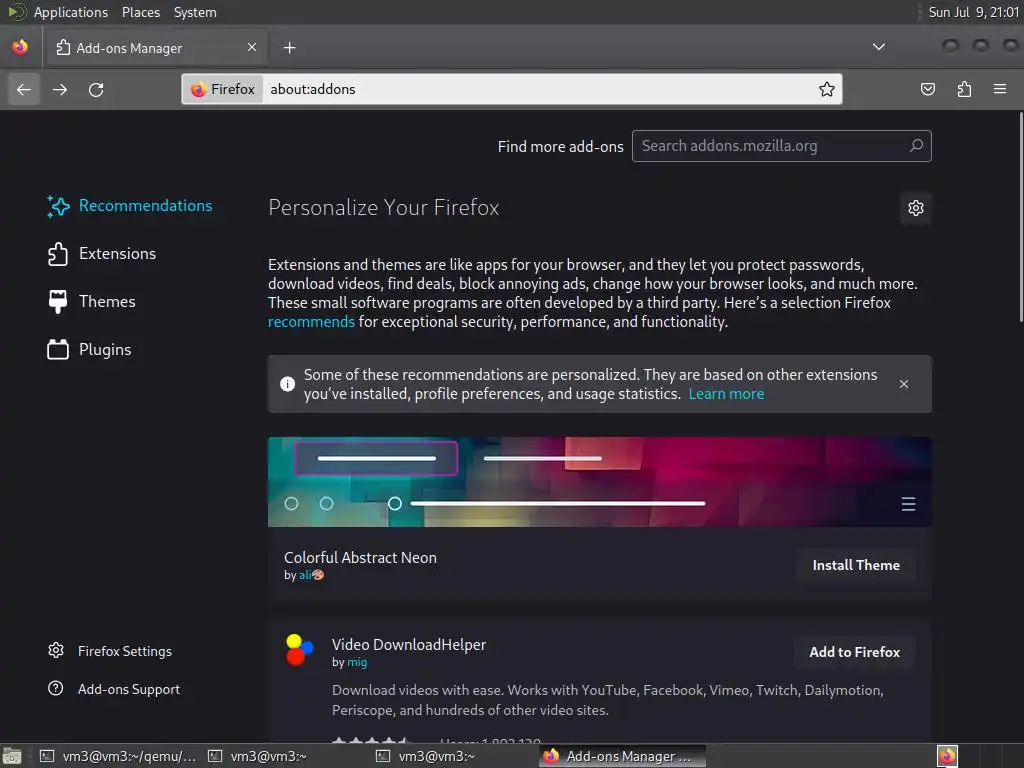
Task: Go back with the back arrow
Action: click(x=24, y=89)
